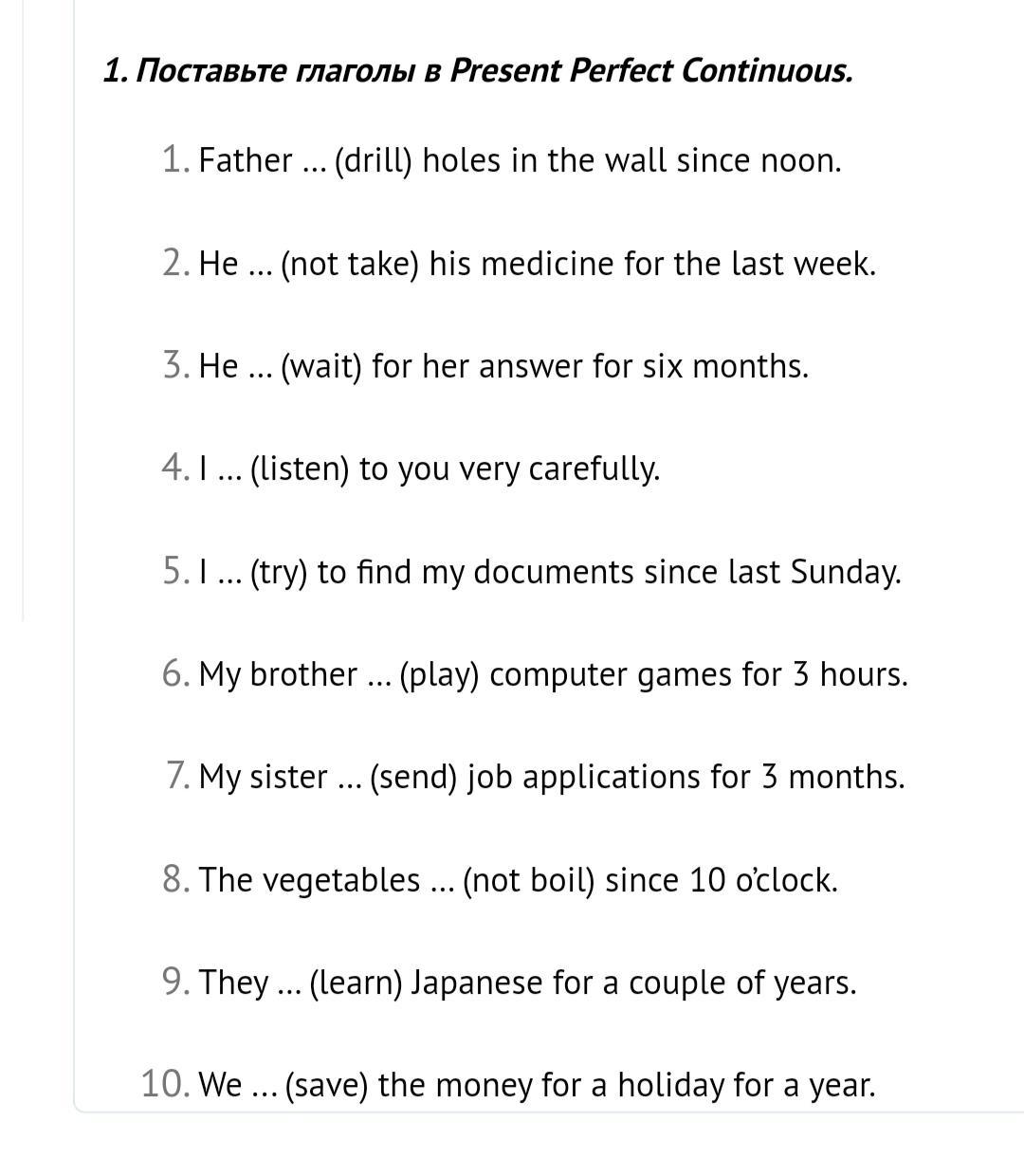Click the word (wait) in sentence three
This screenshot has width=1024, height=1176.
coord(321,366)
